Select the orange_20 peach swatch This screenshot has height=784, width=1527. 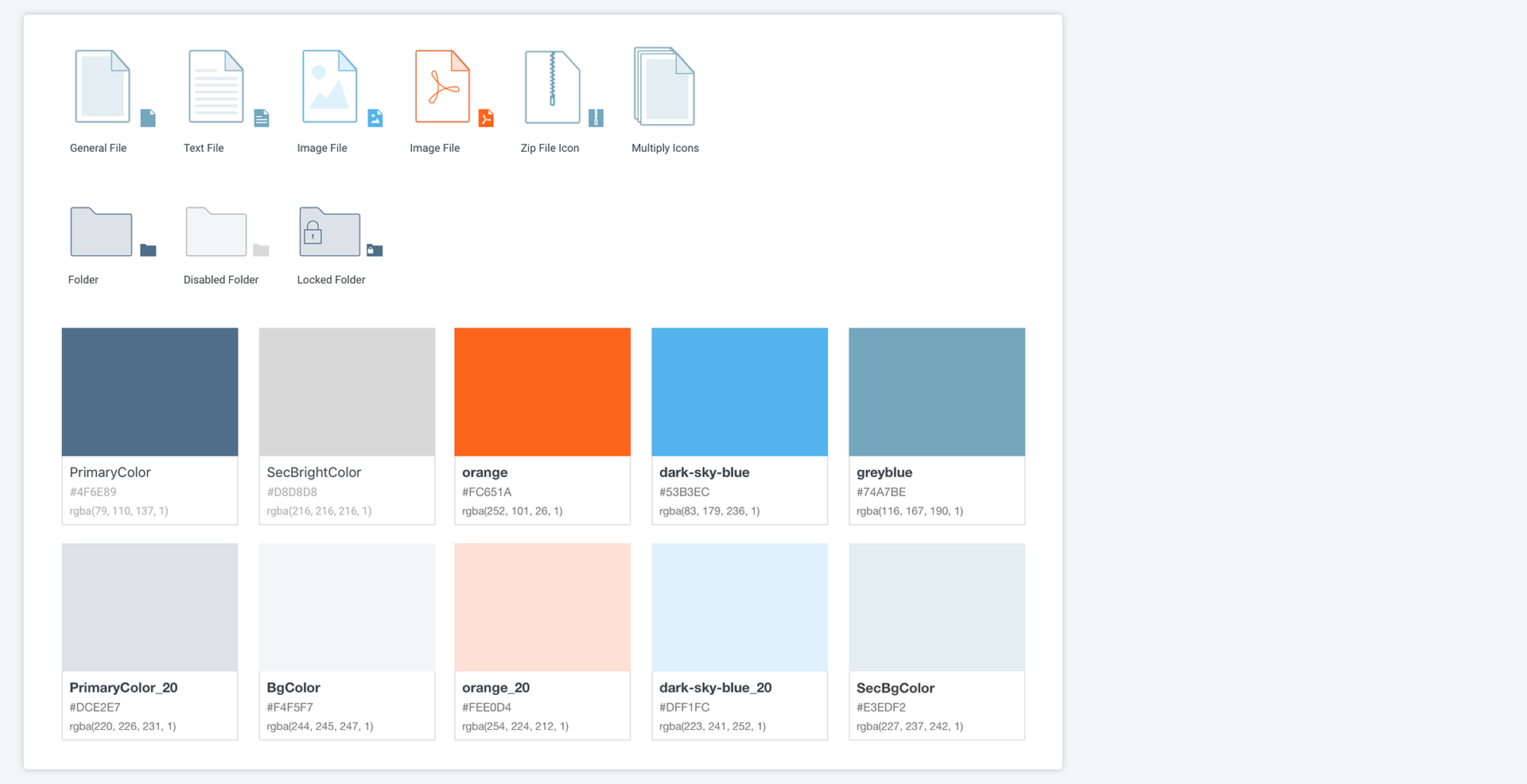point(542,607)
